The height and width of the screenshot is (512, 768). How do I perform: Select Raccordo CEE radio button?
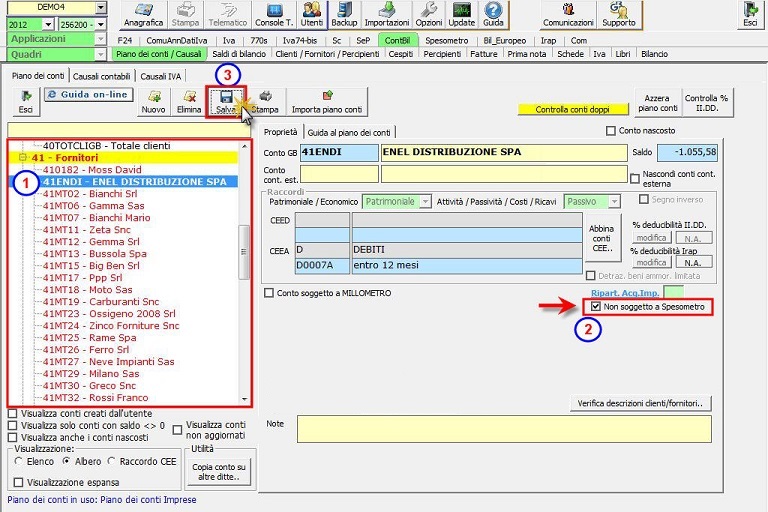(111, 461)
